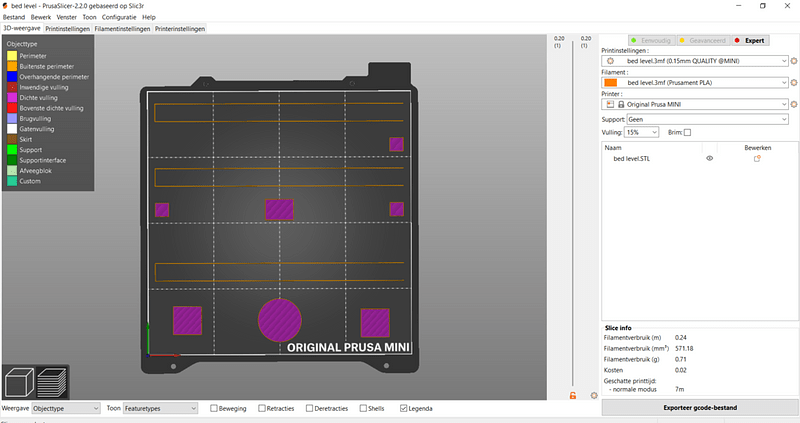Uncheck the Legenda checkbox
Image resolution: width=800 pixels, height=423 pixels.
(x=404, y=408)
